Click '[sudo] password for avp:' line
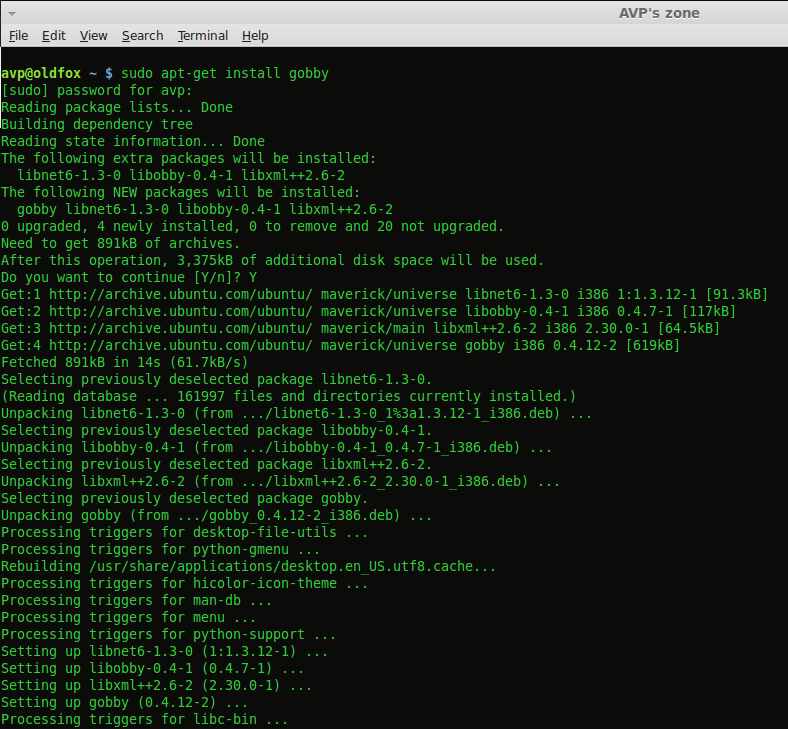Viewport: 788px width, 729px height. pyautogui.click(x=96, y=90)
